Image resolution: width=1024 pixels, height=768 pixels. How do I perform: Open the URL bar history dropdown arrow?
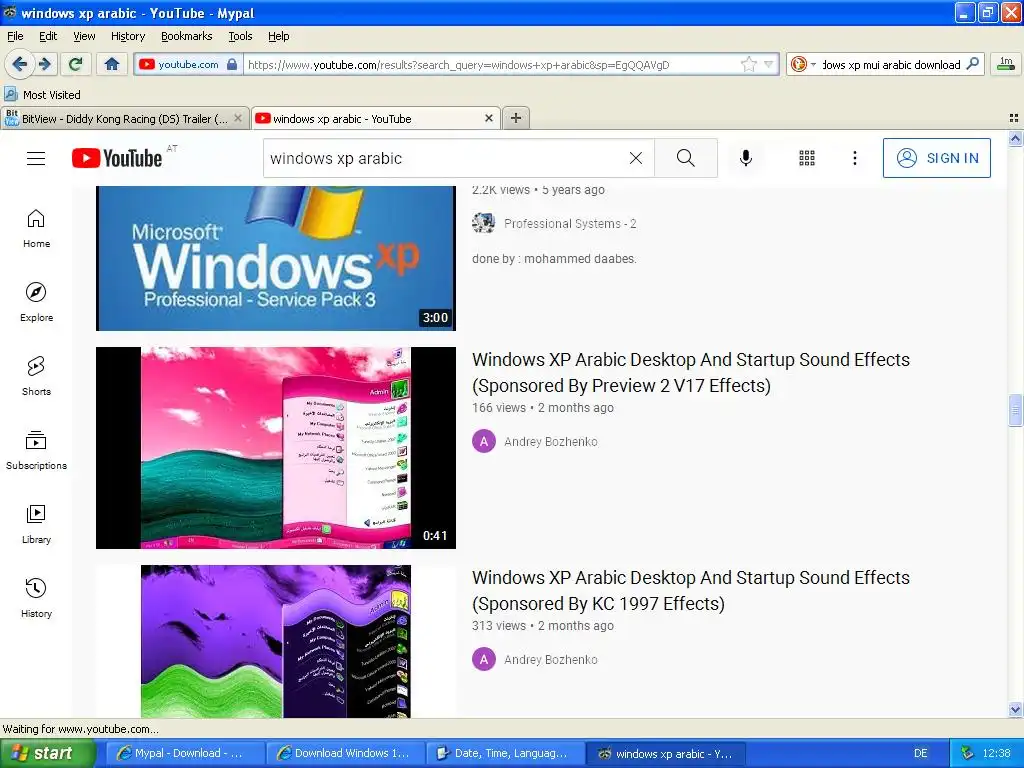[769, 64]
